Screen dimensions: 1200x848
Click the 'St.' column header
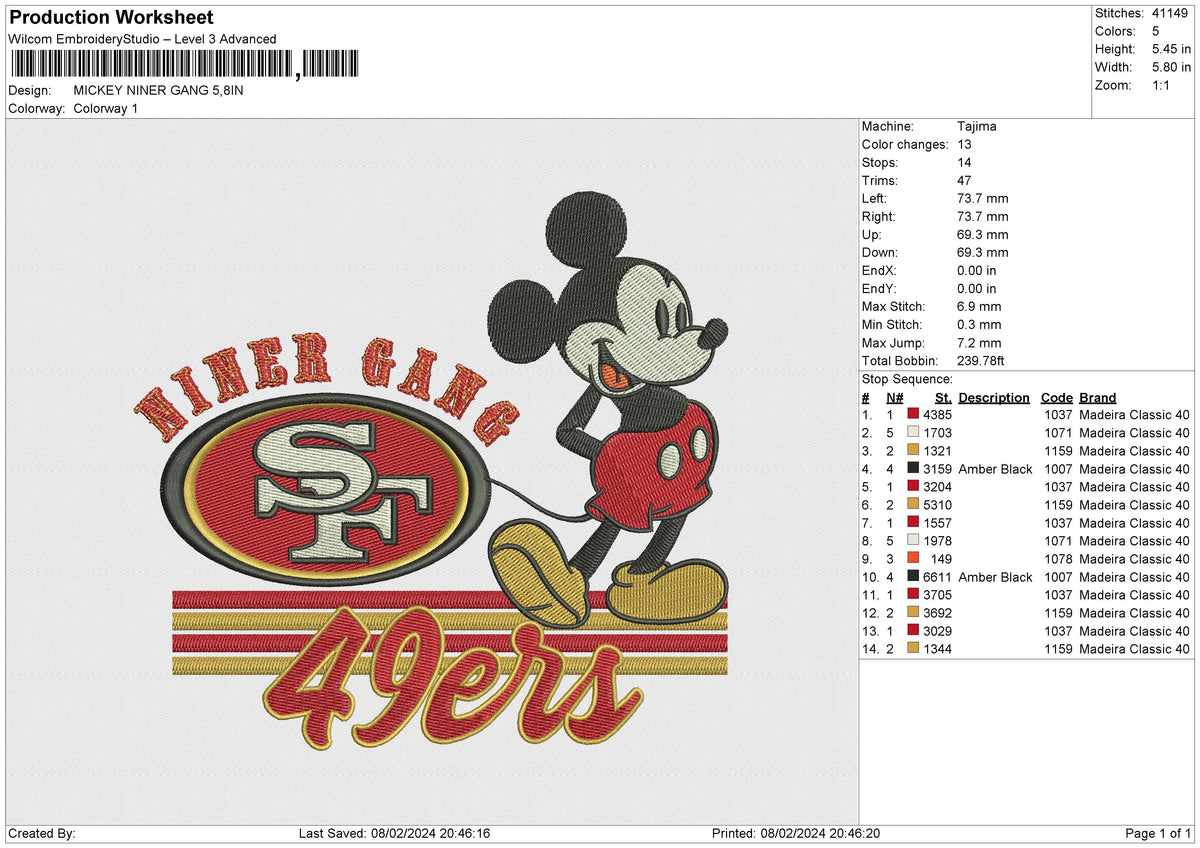coord(943,397)
